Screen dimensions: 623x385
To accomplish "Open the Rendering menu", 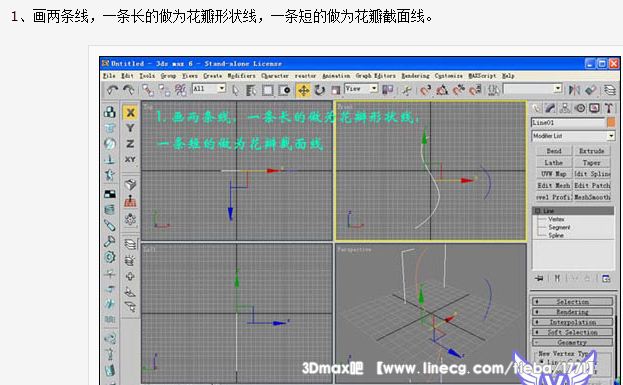I will point(415,75).
